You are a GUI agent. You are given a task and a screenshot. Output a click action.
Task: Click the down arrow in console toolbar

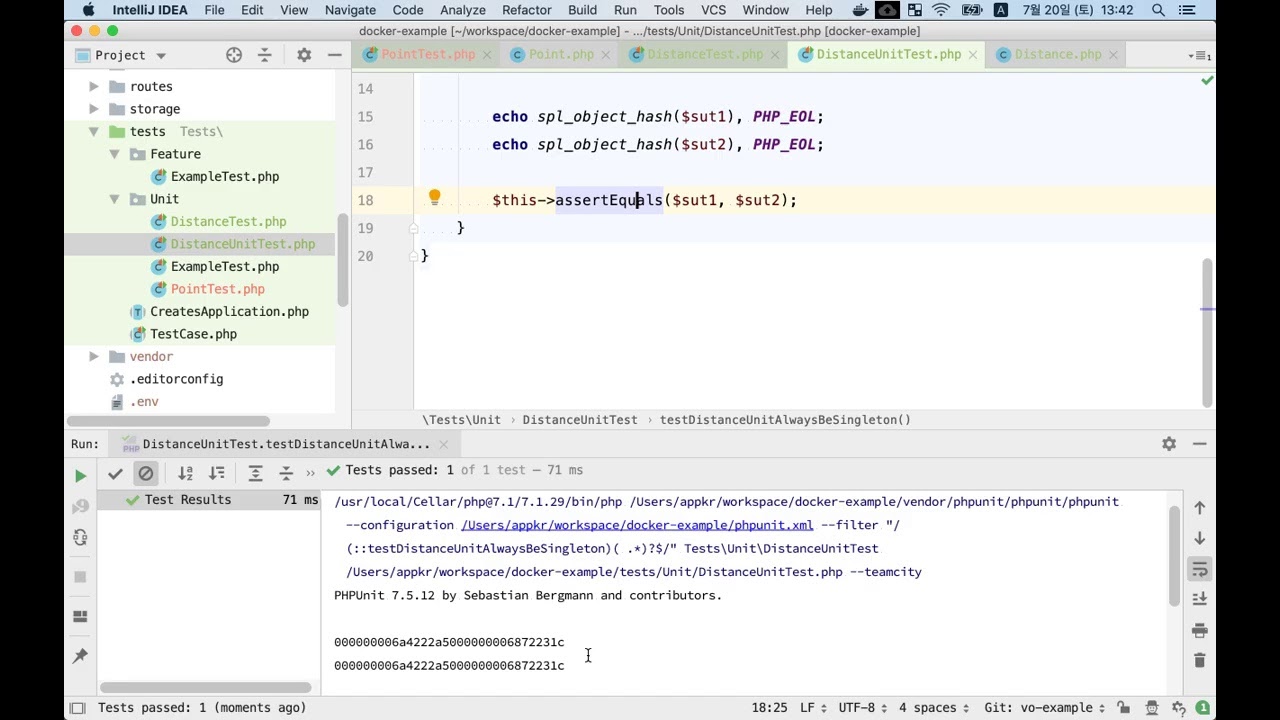(x=1200, y=539)
